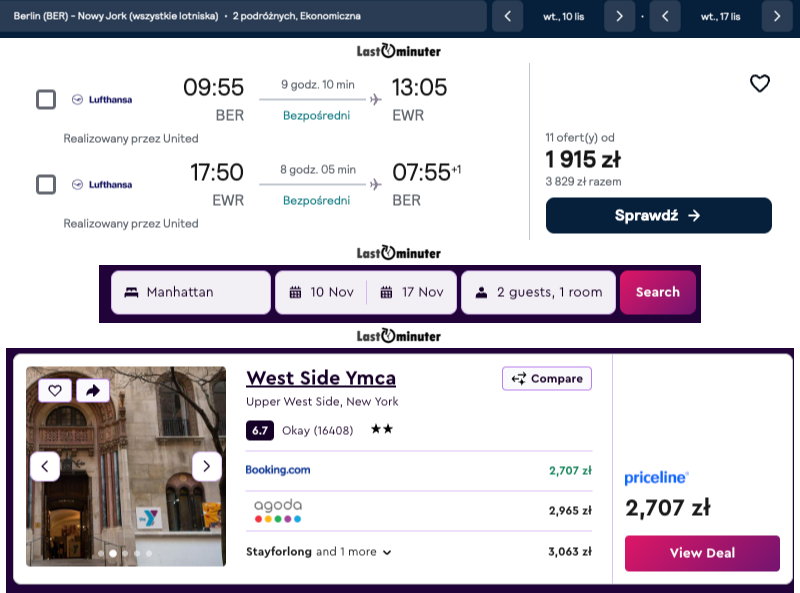Click the Bezpośredni label on return flight
This screenshot has height=593, width=800.
pos(316,201)
